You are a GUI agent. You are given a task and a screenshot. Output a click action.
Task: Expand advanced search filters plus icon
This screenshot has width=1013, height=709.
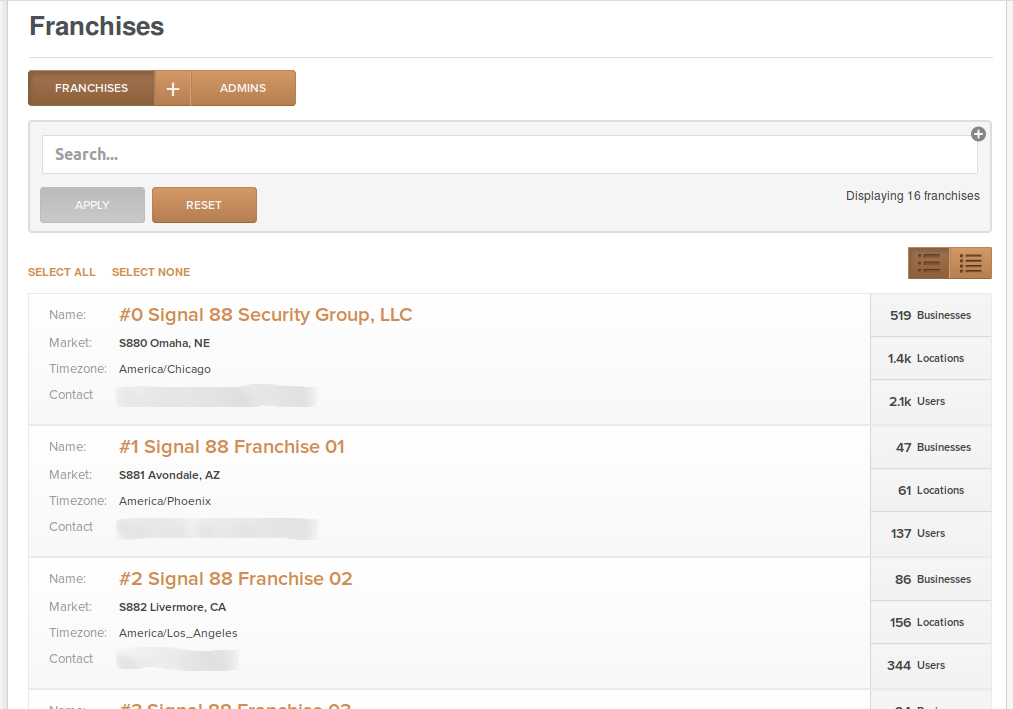tap(978, 134)
